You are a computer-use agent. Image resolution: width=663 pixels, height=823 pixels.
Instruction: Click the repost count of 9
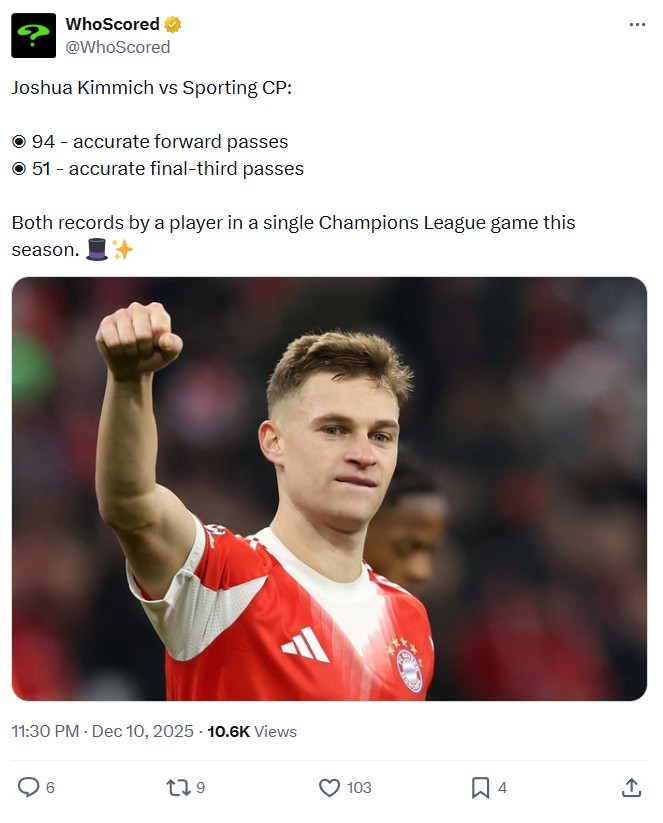[x=201, y=788]
